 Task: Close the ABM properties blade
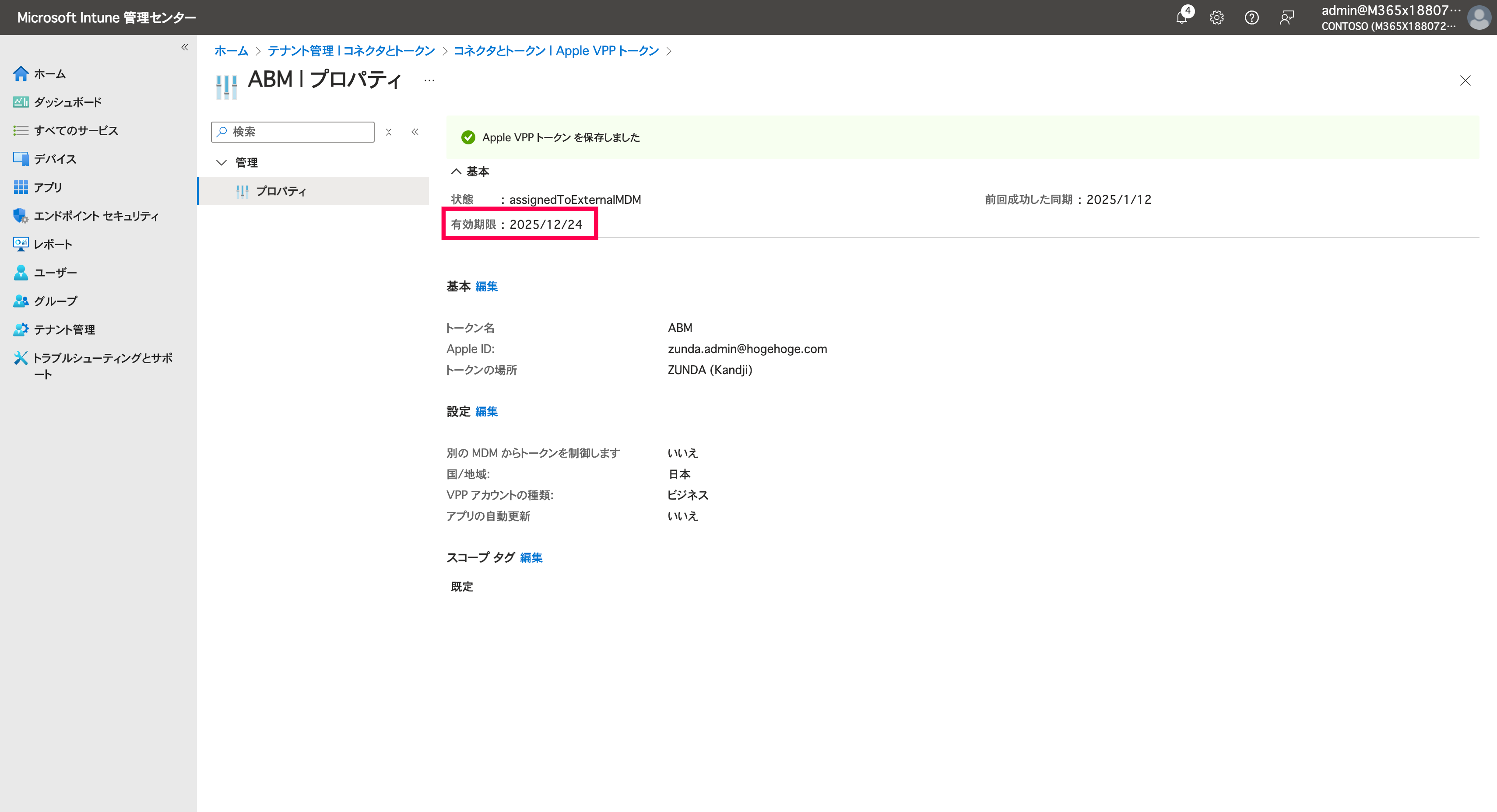pos(1465,81)
